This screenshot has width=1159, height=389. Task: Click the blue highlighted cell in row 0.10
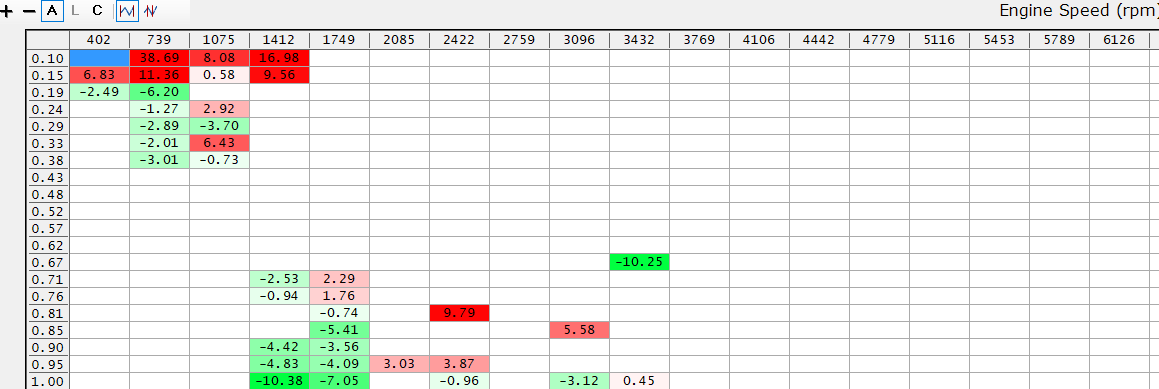99,58
